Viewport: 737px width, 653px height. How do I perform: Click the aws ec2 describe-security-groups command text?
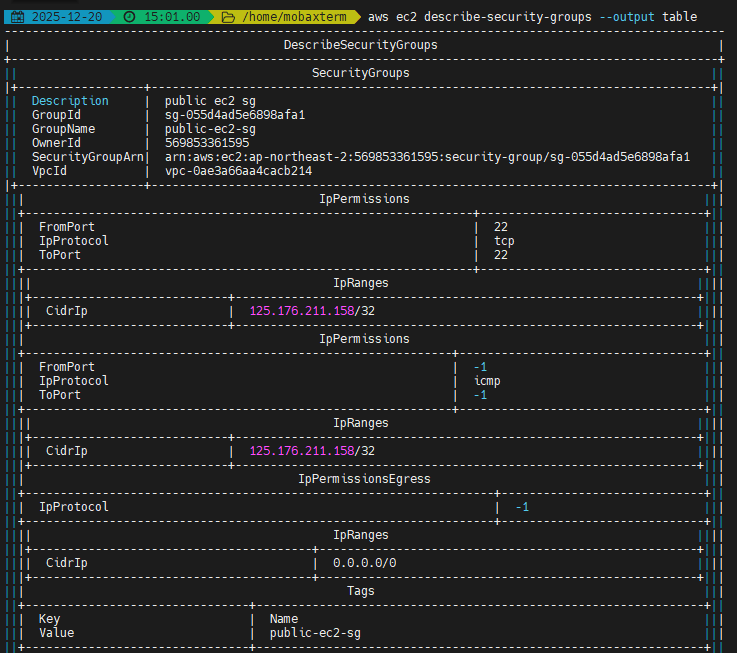[479, 17]
